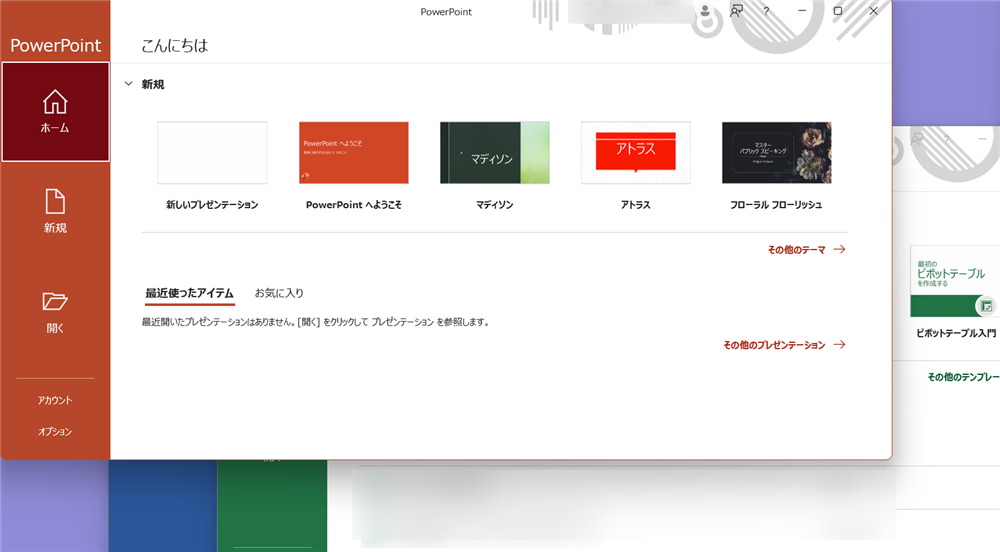Open その他のテーマ link
The image size is (1000, 552).
pos(806,249)
